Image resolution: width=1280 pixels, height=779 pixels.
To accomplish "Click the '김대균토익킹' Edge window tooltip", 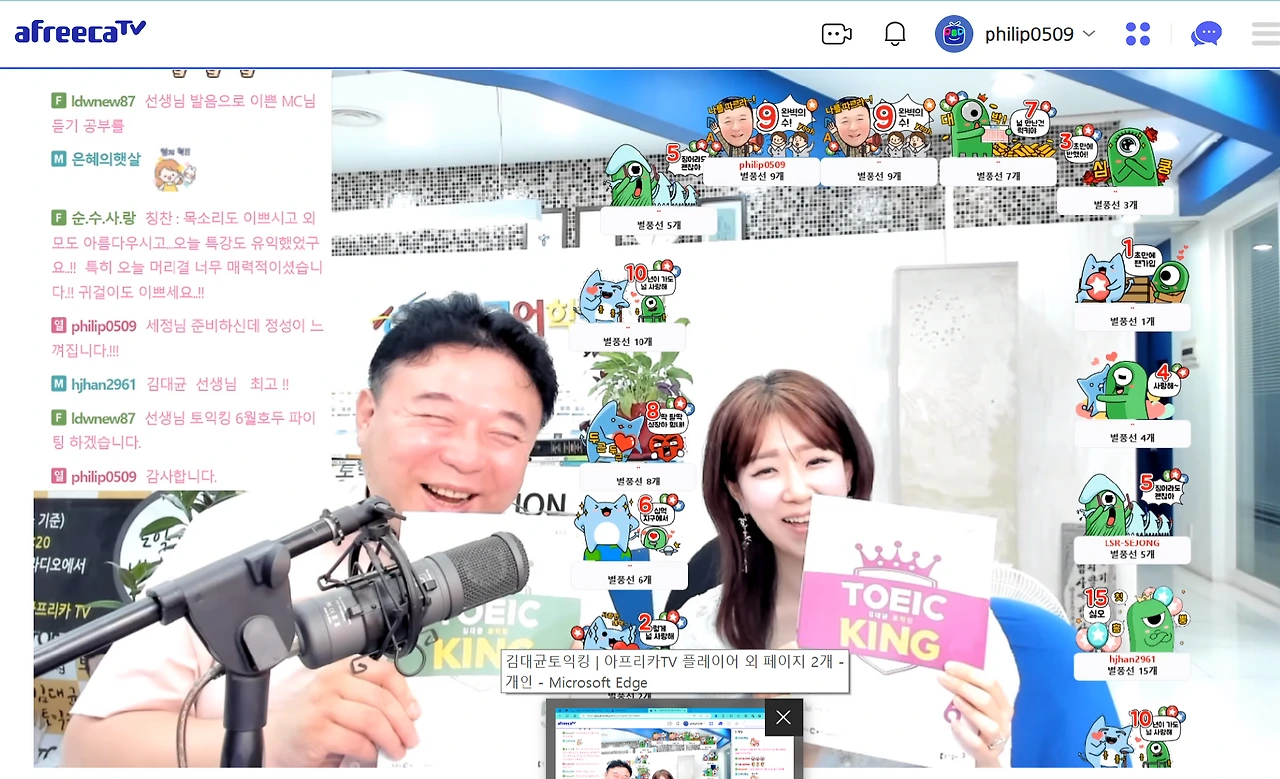I will [675, 672].
